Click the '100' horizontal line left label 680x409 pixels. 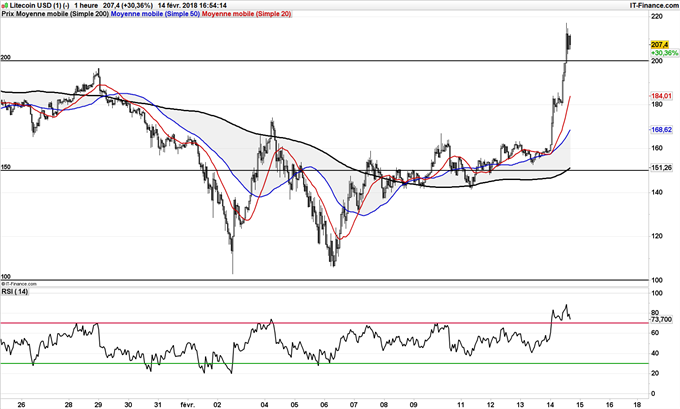point(6,276)
